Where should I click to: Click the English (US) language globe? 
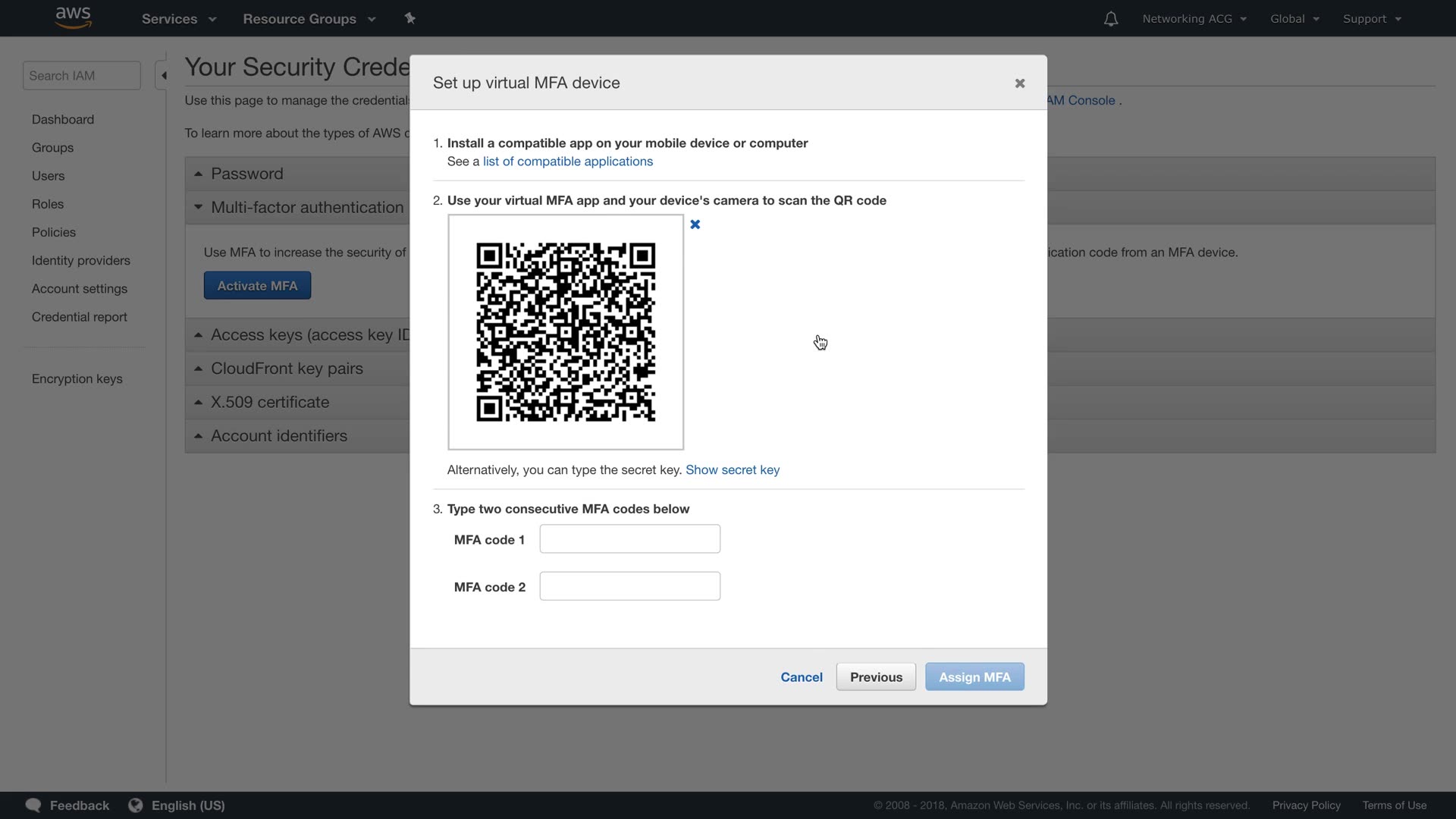(x=136, y=805)
